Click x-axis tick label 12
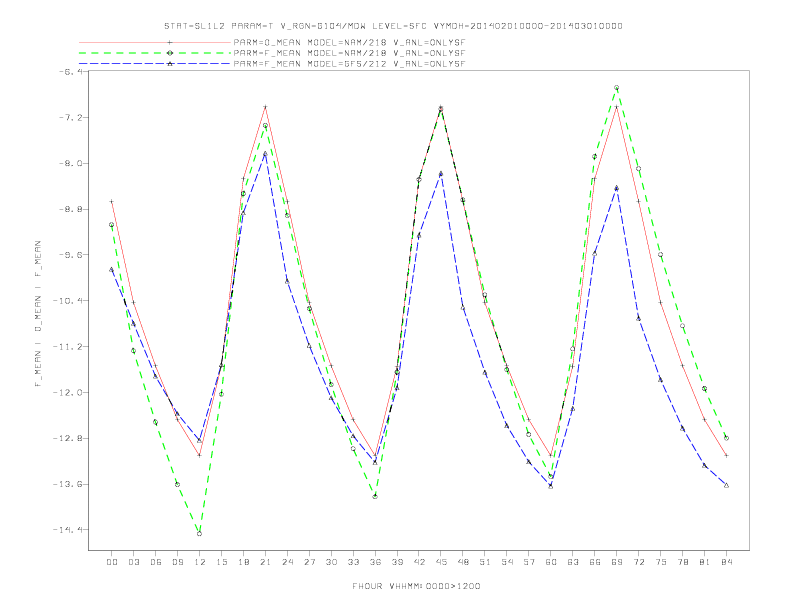This screenshot has width=792, height=612. (200, 562)
